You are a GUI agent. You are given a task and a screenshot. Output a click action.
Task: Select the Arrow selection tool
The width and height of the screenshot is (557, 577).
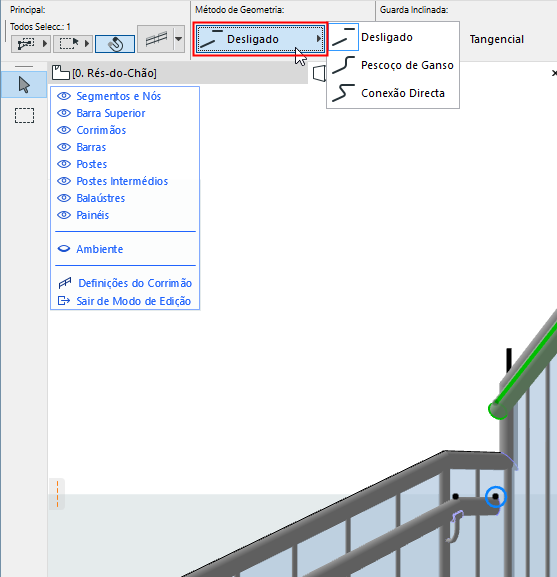click(24, 85)
